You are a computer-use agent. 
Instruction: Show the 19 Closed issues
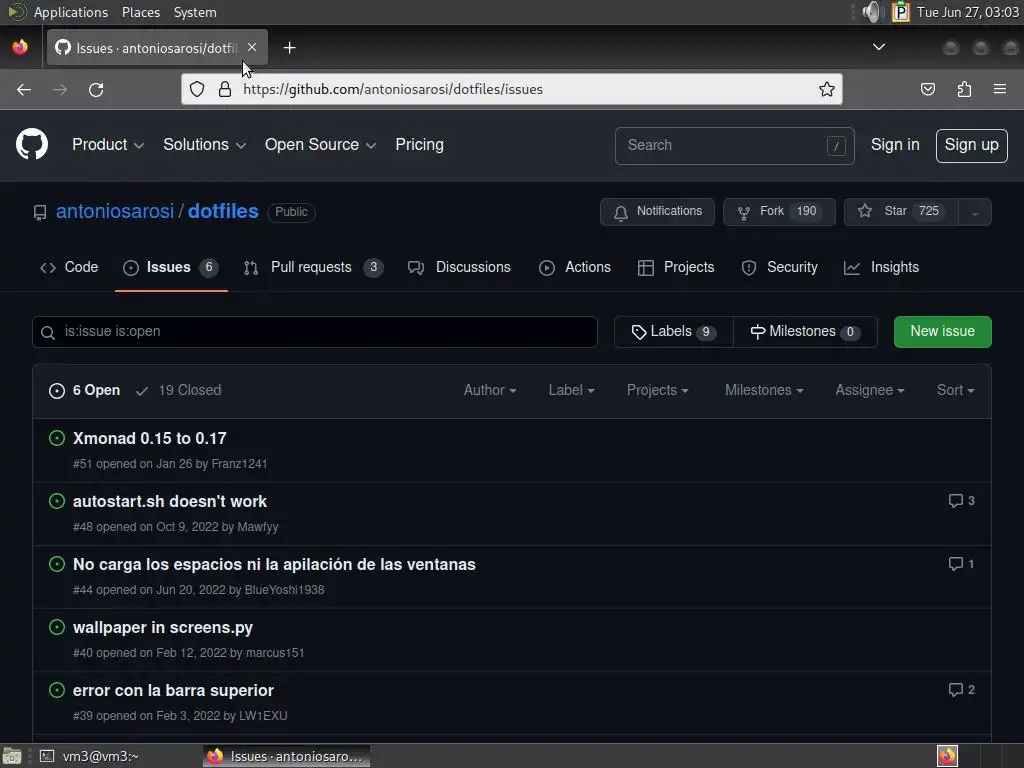(178, 391)
